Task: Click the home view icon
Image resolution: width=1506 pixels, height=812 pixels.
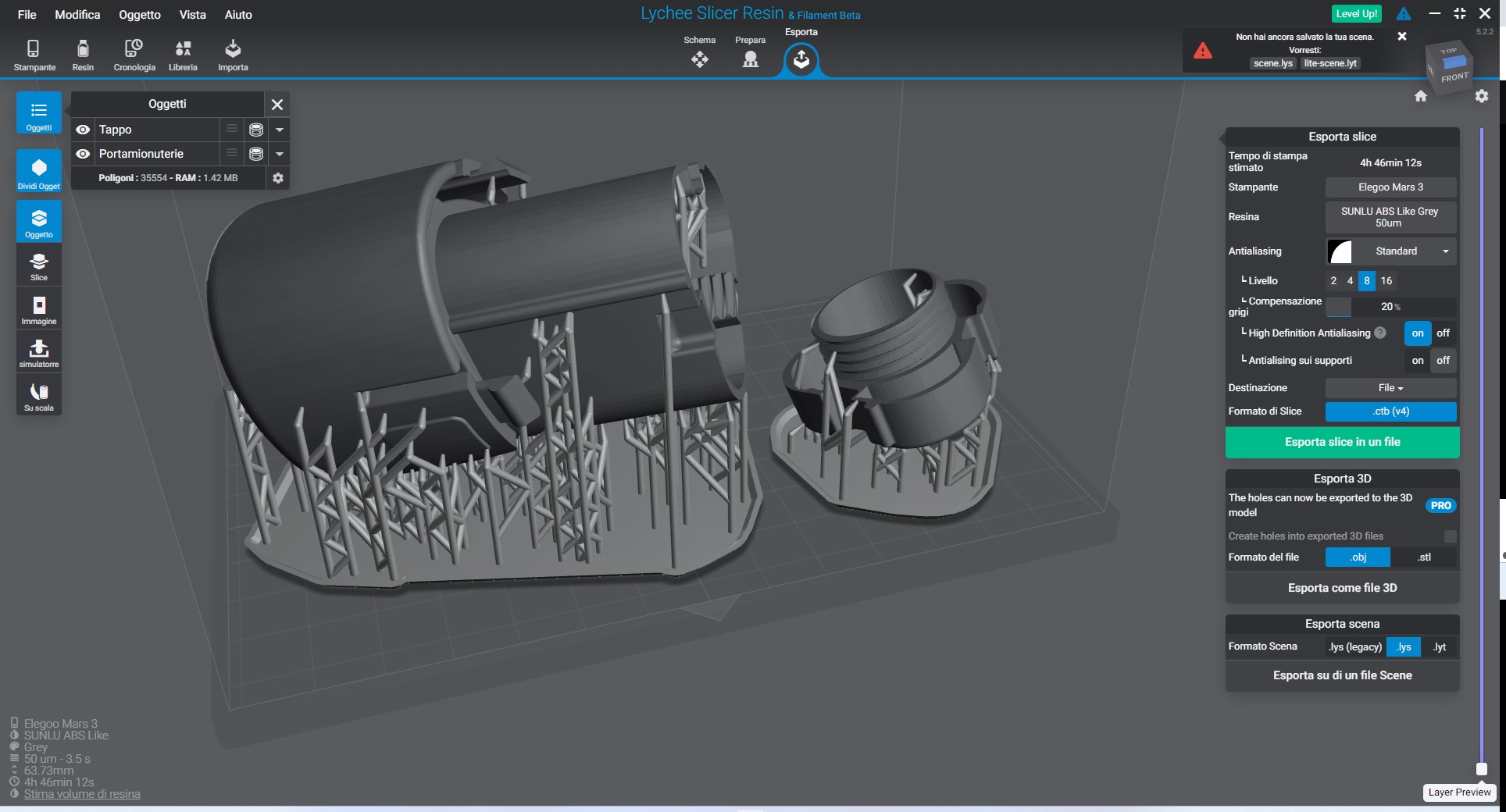Action: 1420,96
